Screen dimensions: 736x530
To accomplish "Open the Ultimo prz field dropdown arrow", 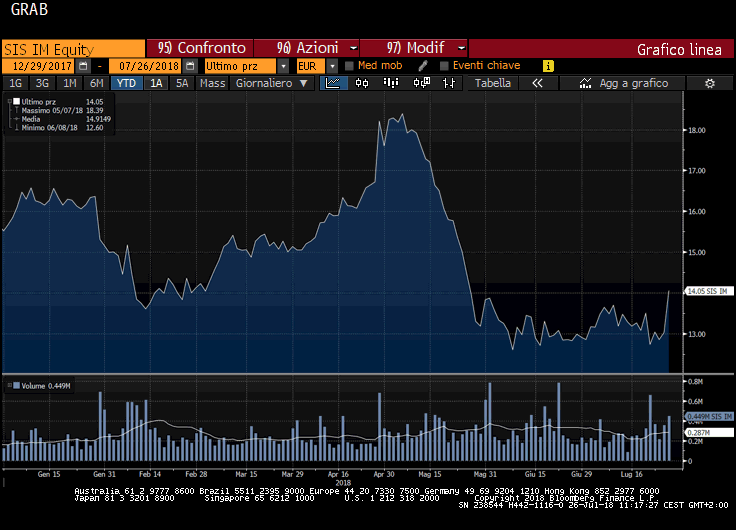I will [283, 66].
